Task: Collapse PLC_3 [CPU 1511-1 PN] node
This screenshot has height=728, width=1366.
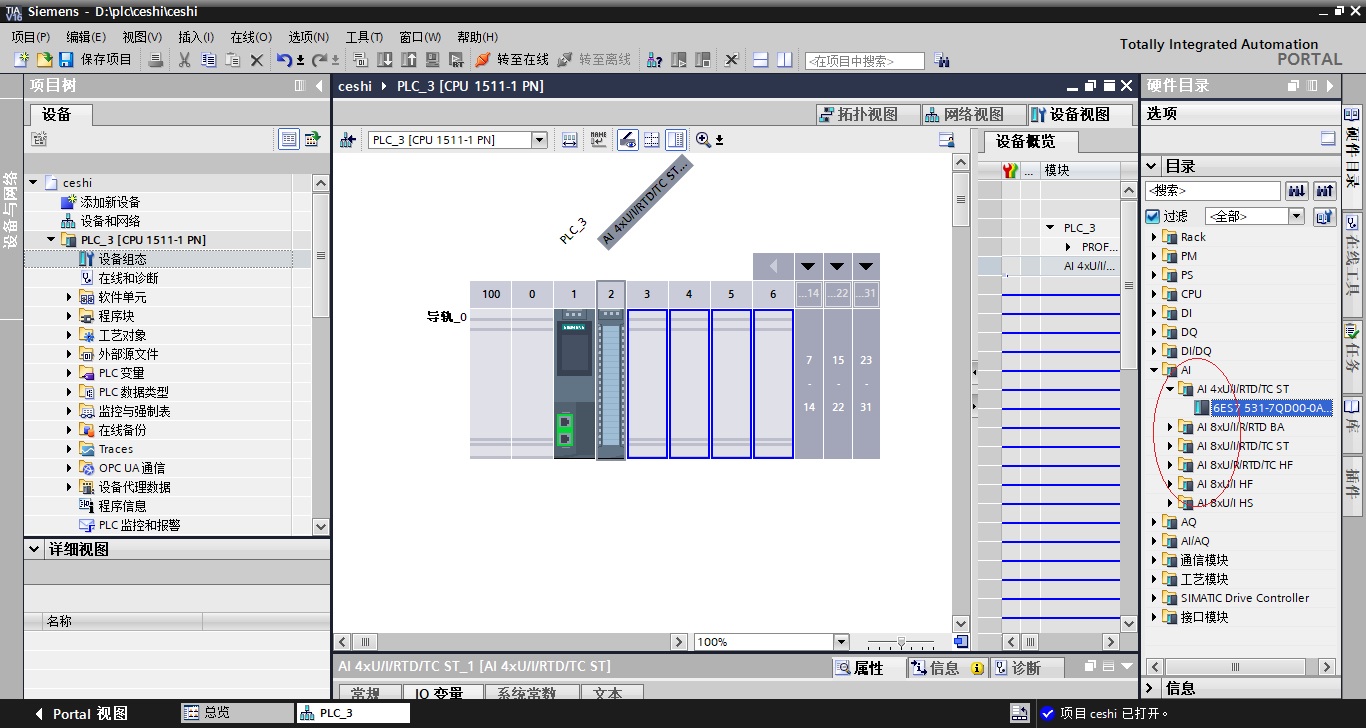Action: point(51,240)
